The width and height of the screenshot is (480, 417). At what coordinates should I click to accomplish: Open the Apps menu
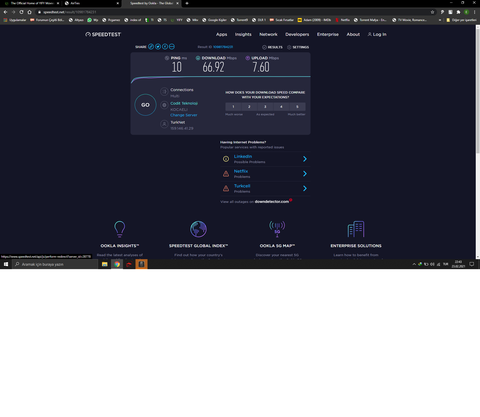pos(221,34)
